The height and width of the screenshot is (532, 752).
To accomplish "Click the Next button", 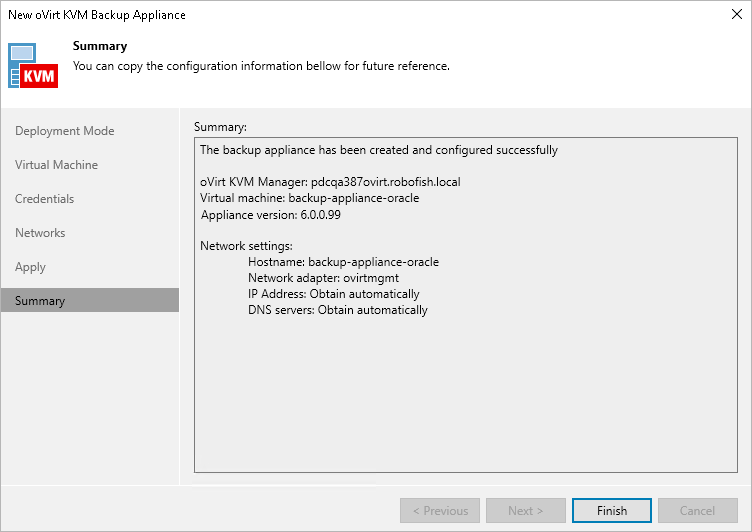I will 526,510.
